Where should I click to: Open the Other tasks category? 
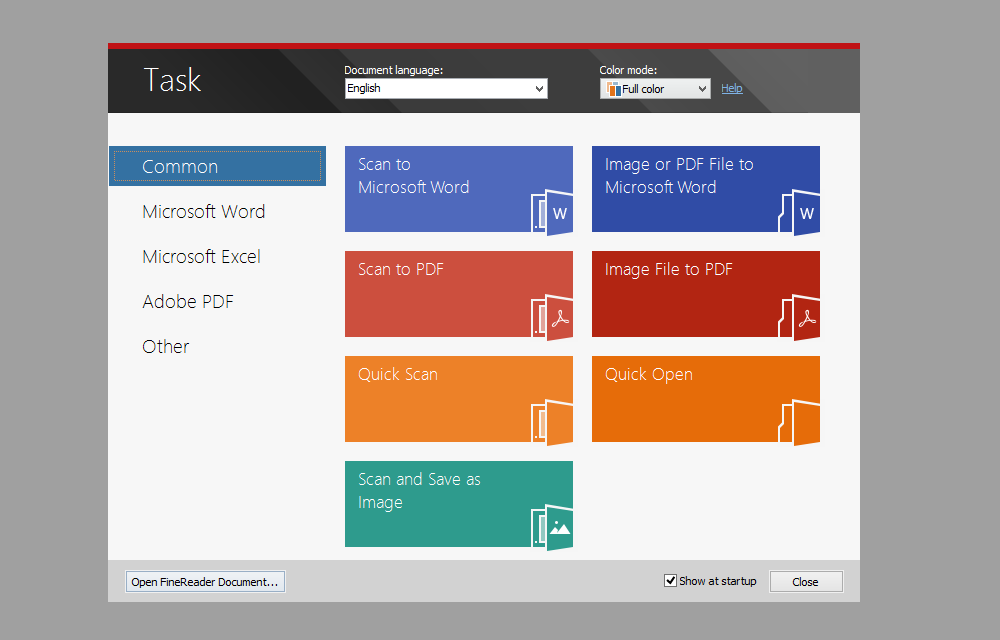tap(166, 346)
